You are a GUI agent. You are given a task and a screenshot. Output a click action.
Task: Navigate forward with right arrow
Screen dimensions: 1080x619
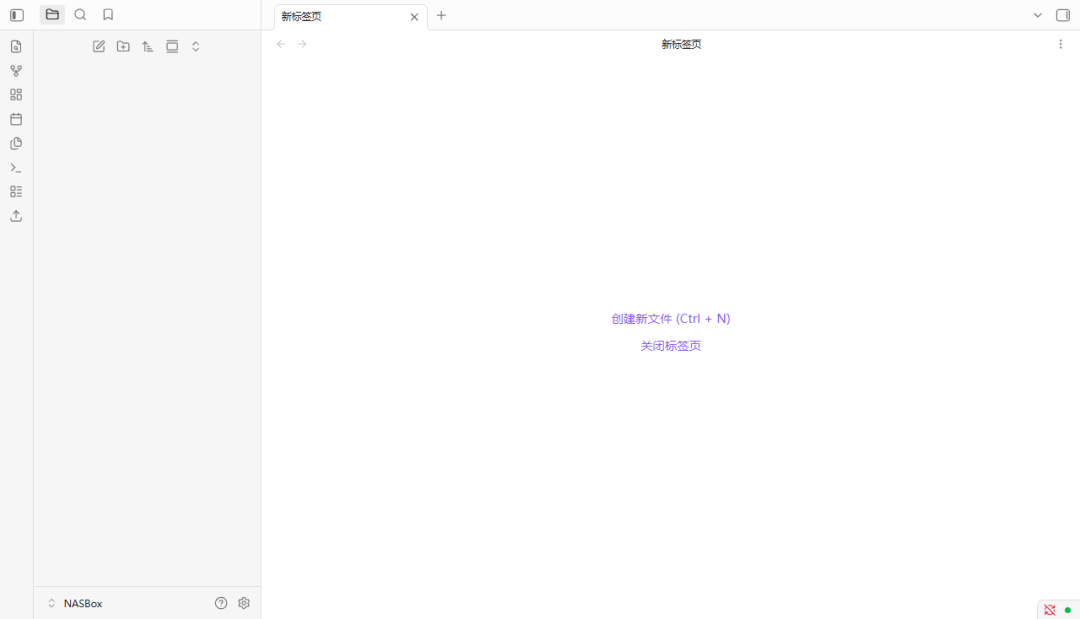tap(302, 44)
